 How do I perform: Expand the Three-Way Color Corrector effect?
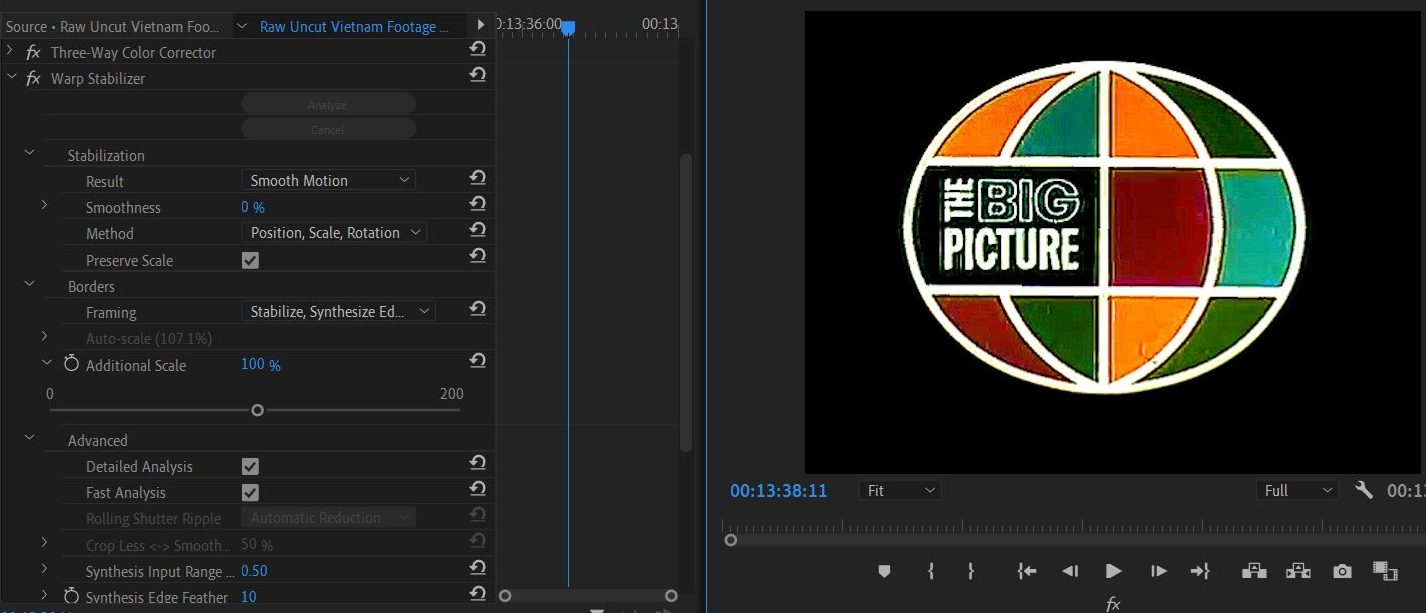[11, 51]
